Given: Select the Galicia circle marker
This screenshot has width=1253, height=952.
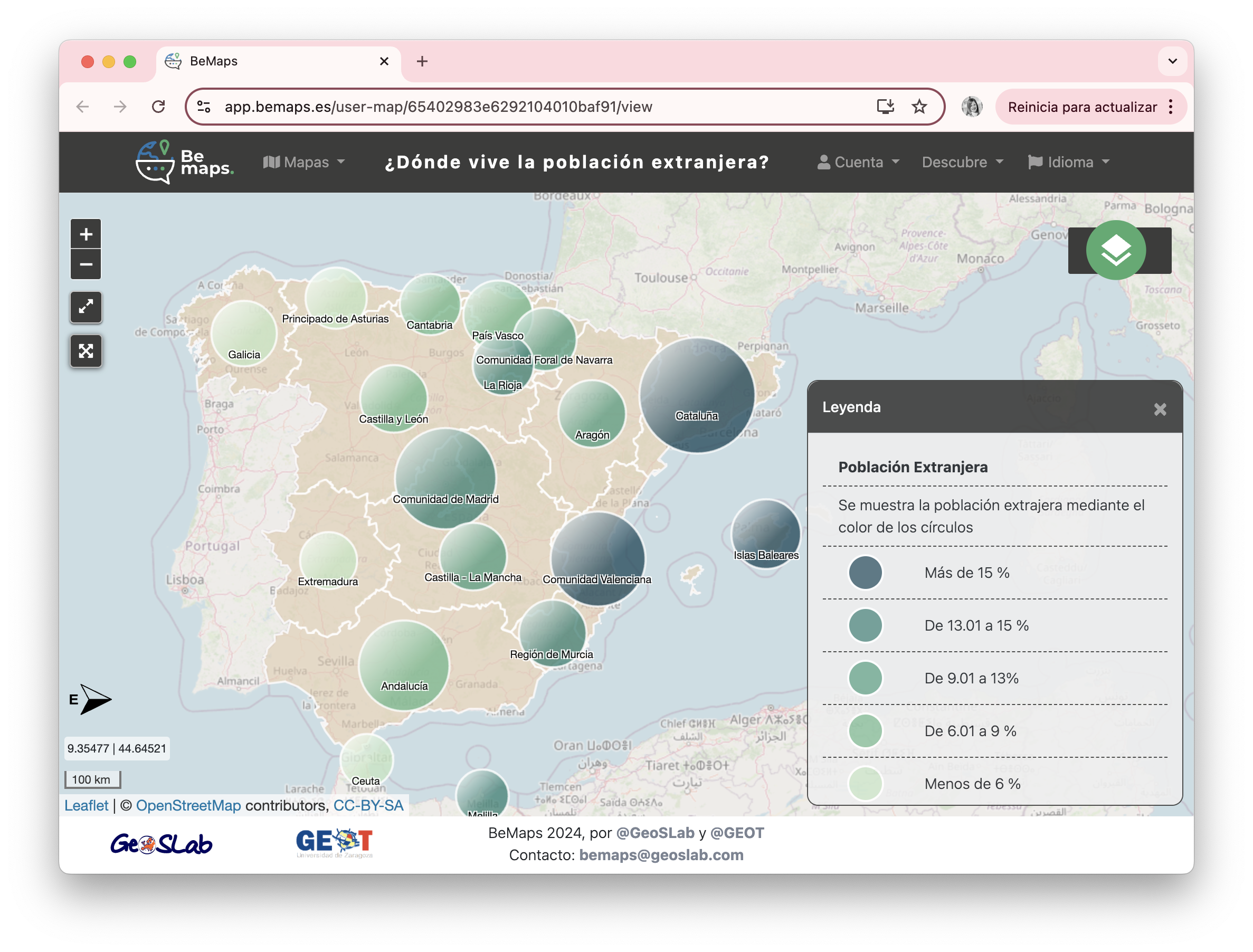Looking at the screenshot, I should 244,333.
